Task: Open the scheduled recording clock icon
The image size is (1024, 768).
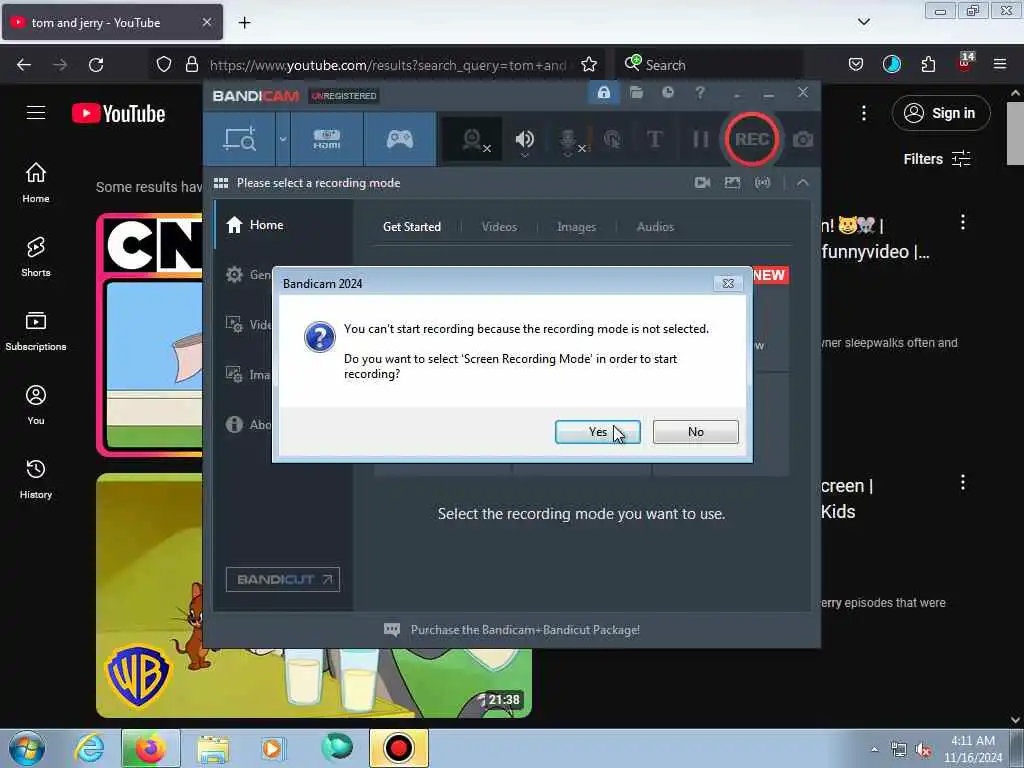Action: pyautogui.click(x=667, y=93)
